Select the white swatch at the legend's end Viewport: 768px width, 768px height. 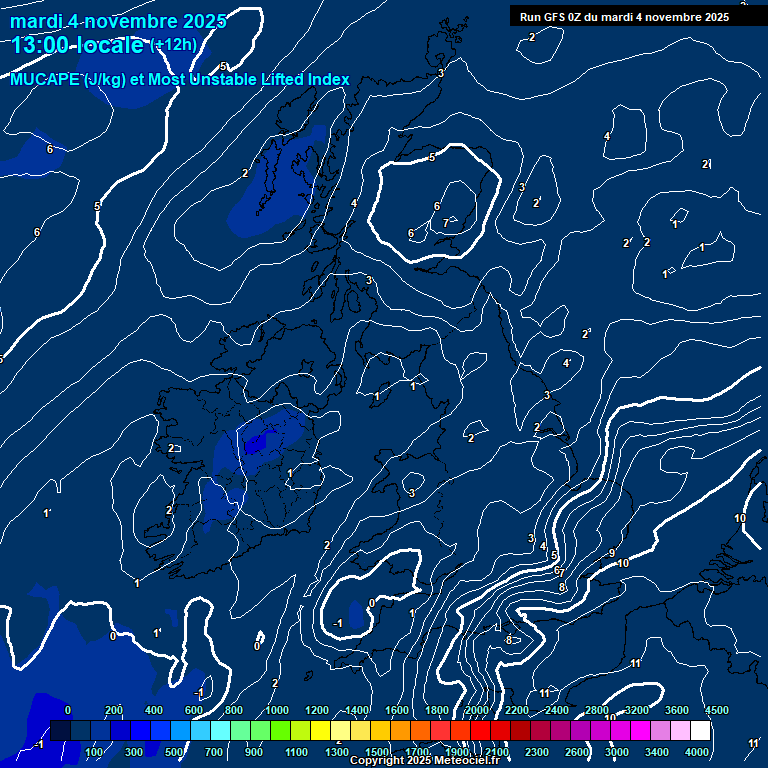(700, 730)
